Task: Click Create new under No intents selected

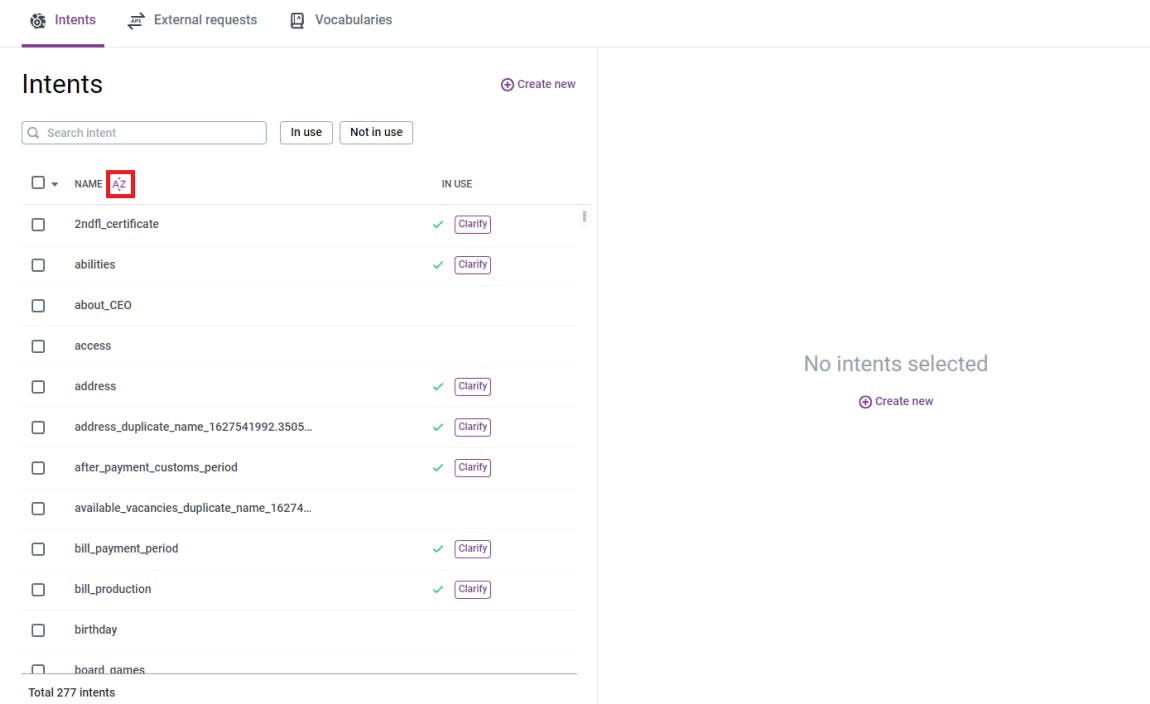Action: 896,401
